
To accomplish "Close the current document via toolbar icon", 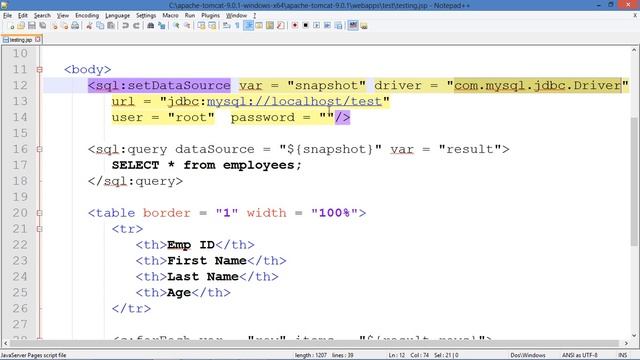I will 54,26.
